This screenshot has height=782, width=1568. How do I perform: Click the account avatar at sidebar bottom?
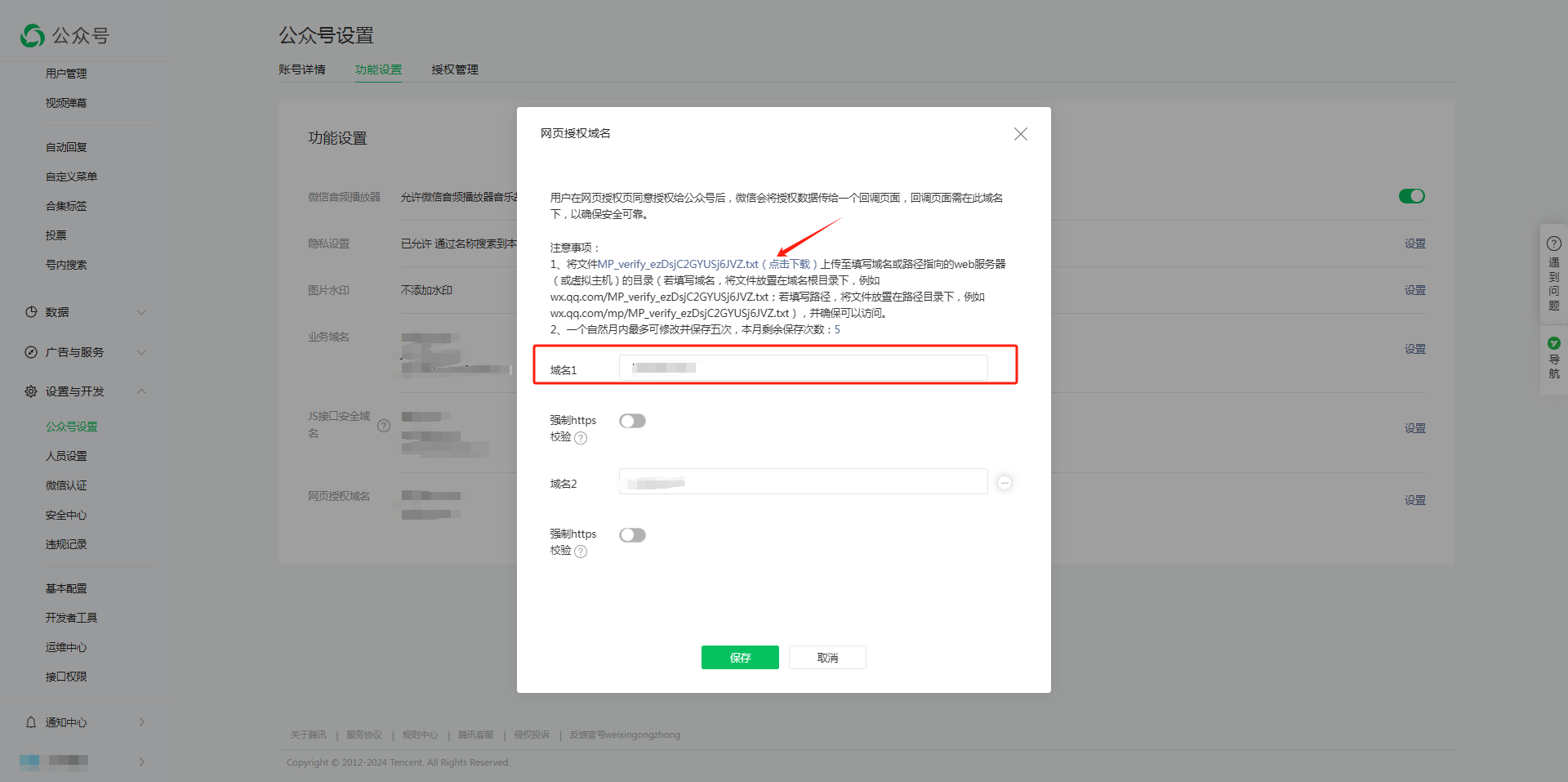click(x=29, y=762)
